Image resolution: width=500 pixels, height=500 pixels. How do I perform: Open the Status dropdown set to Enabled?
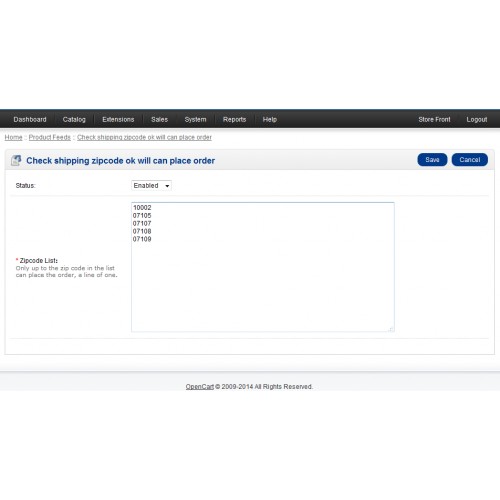(x=152, y=186)
